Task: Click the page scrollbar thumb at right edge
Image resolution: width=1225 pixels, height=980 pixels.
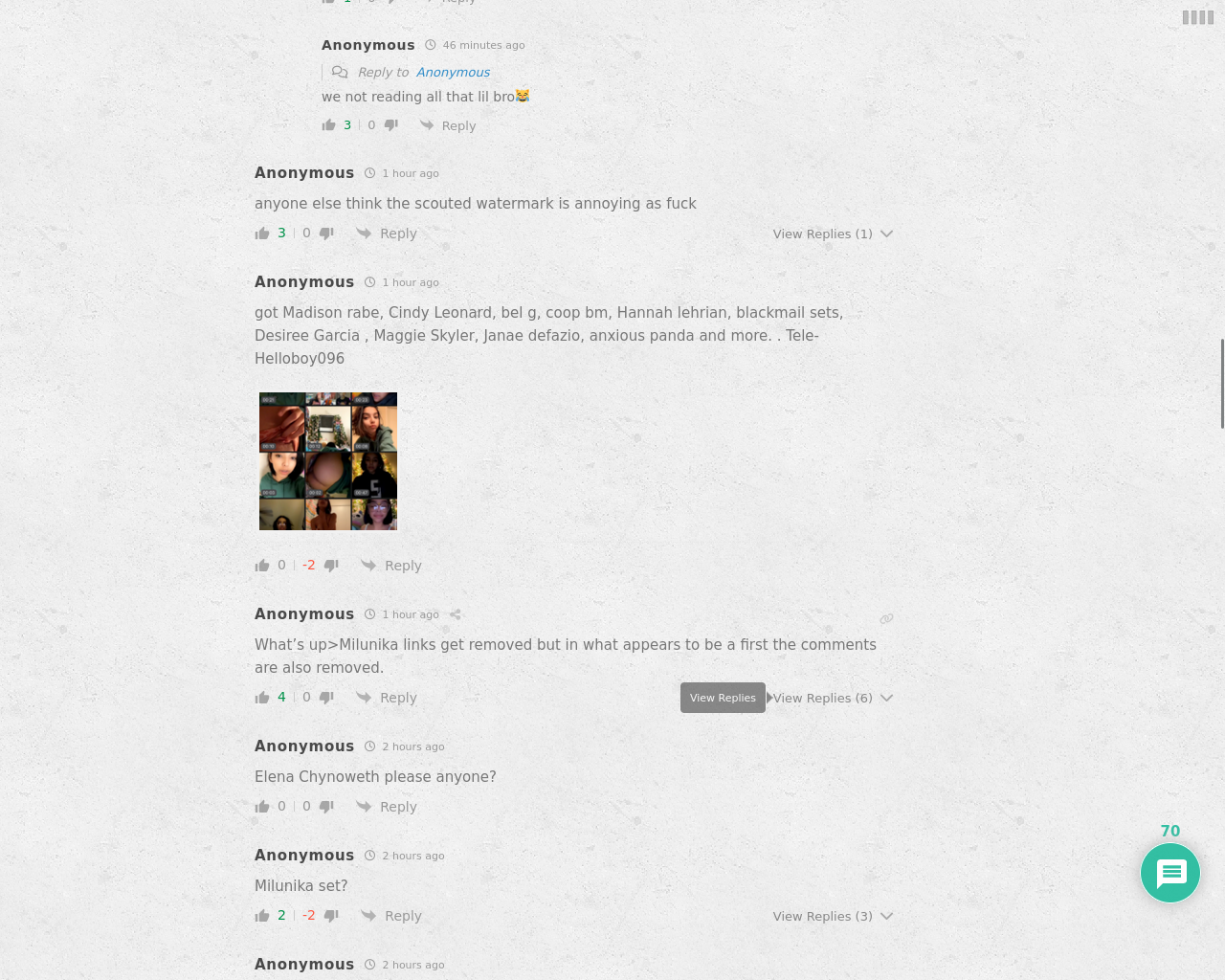Action: coord(1222,383)
